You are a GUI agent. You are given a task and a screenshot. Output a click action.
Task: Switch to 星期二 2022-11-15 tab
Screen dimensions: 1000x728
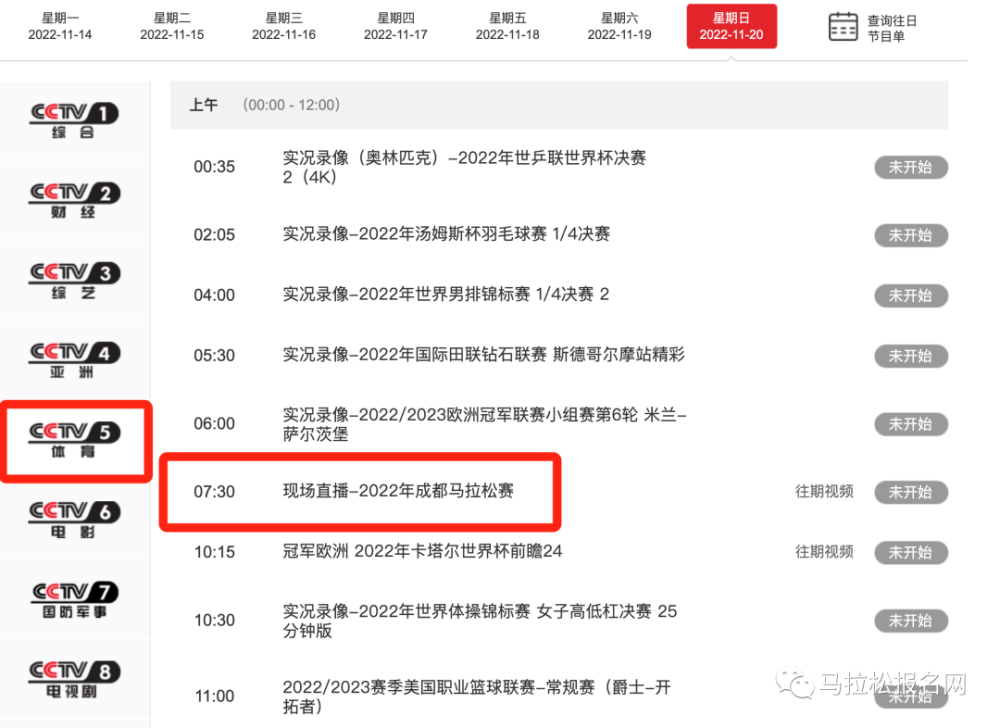coord(172,26)
